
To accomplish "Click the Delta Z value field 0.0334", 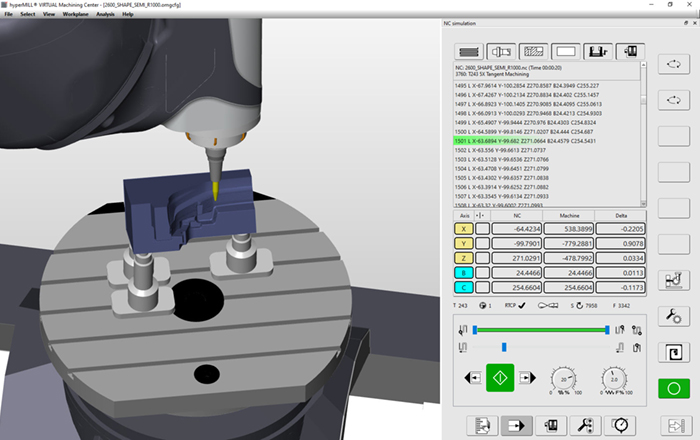I will (621, 258).
